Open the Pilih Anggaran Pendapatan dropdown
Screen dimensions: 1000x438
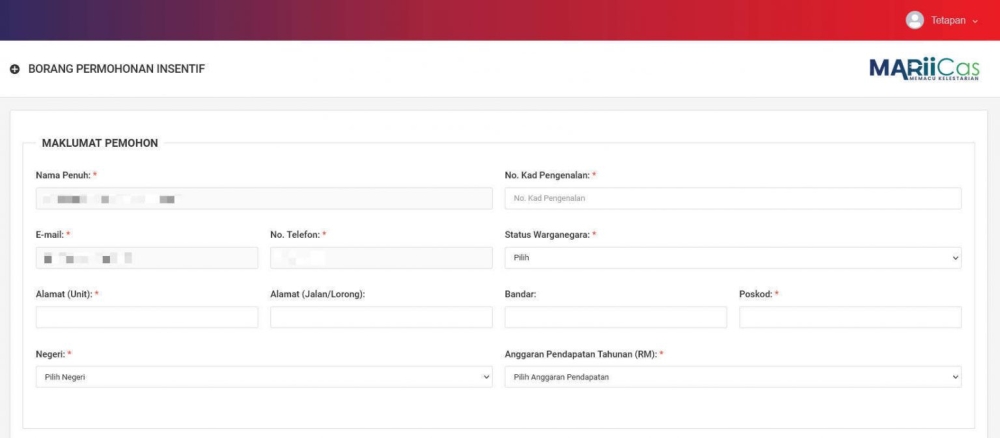click(x=732, y=377)
